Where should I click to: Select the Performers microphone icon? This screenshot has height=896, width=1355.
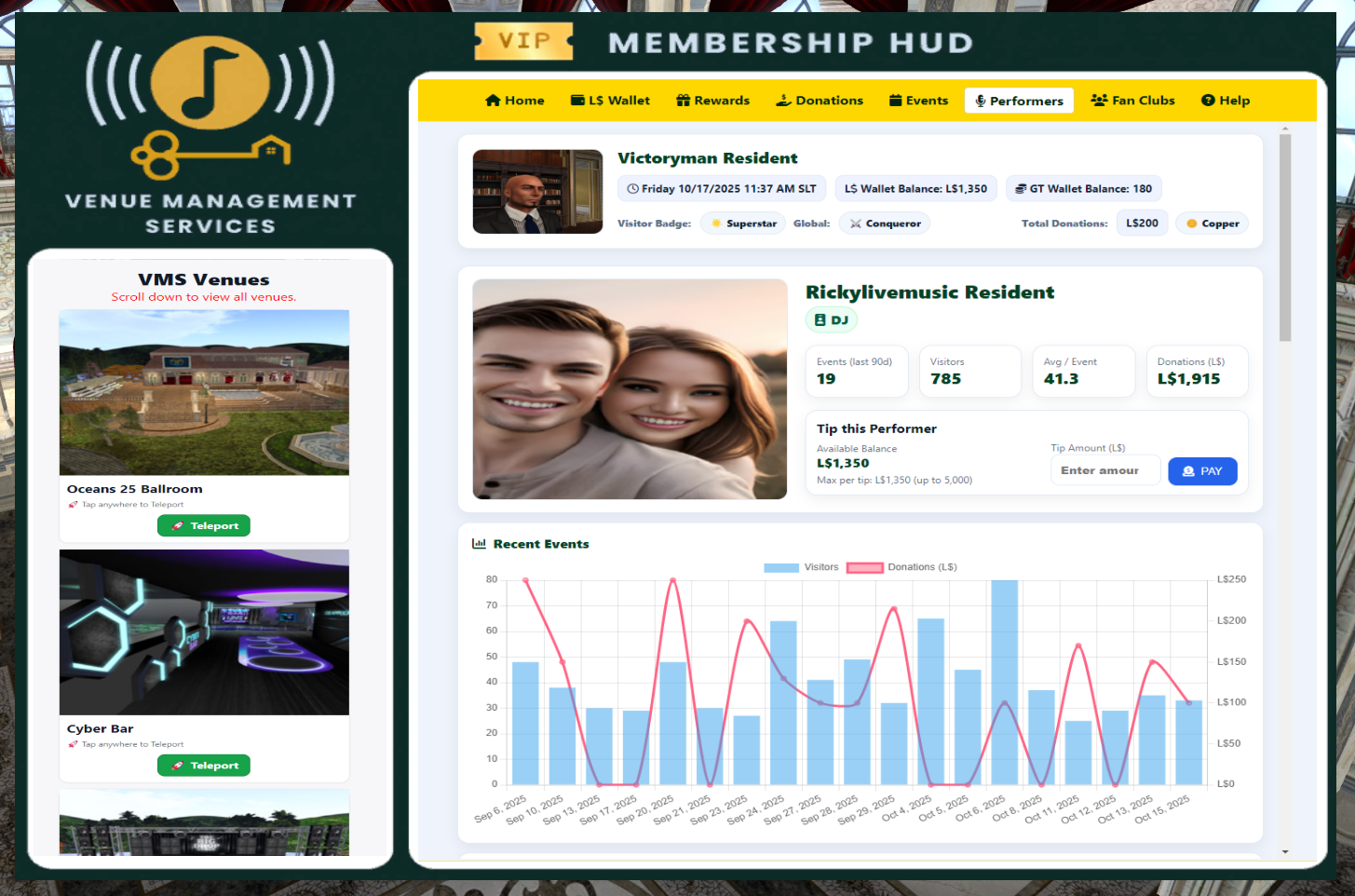coord(980,101)
